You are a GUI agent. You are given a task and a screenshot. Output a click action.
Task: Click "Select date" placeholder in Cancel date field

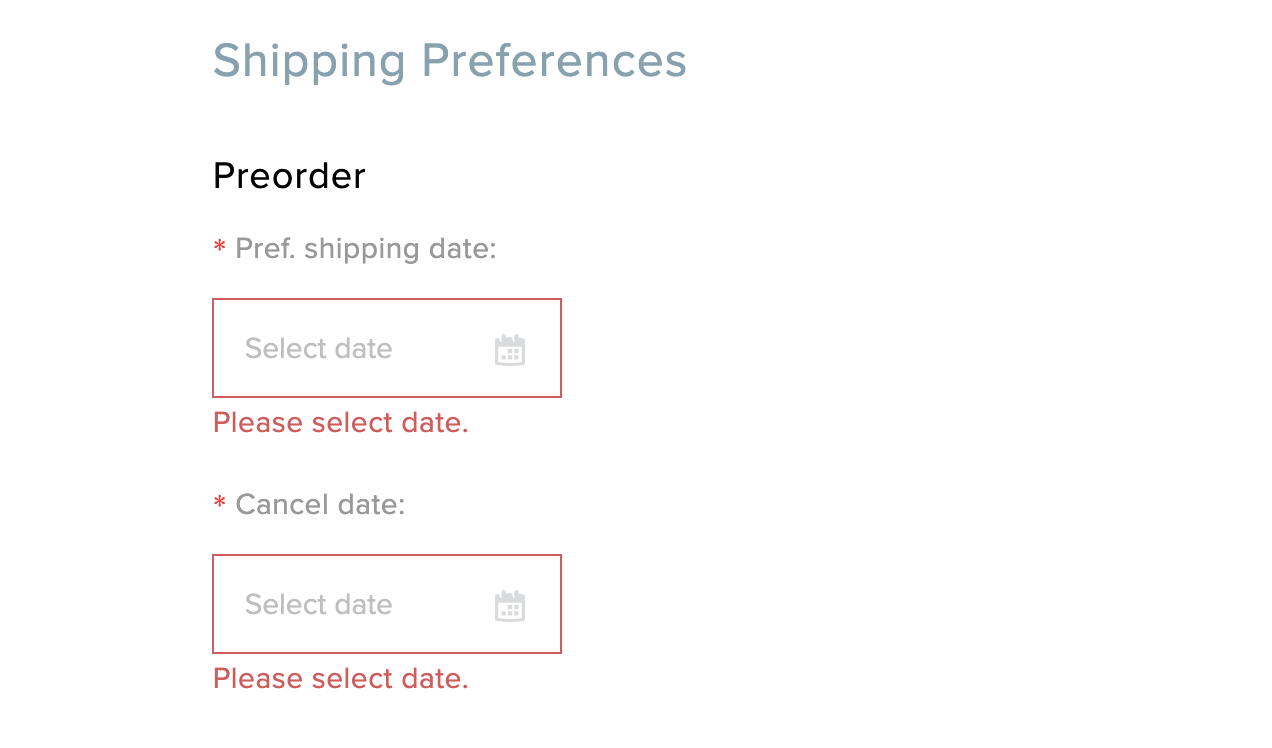coord(318,604)
